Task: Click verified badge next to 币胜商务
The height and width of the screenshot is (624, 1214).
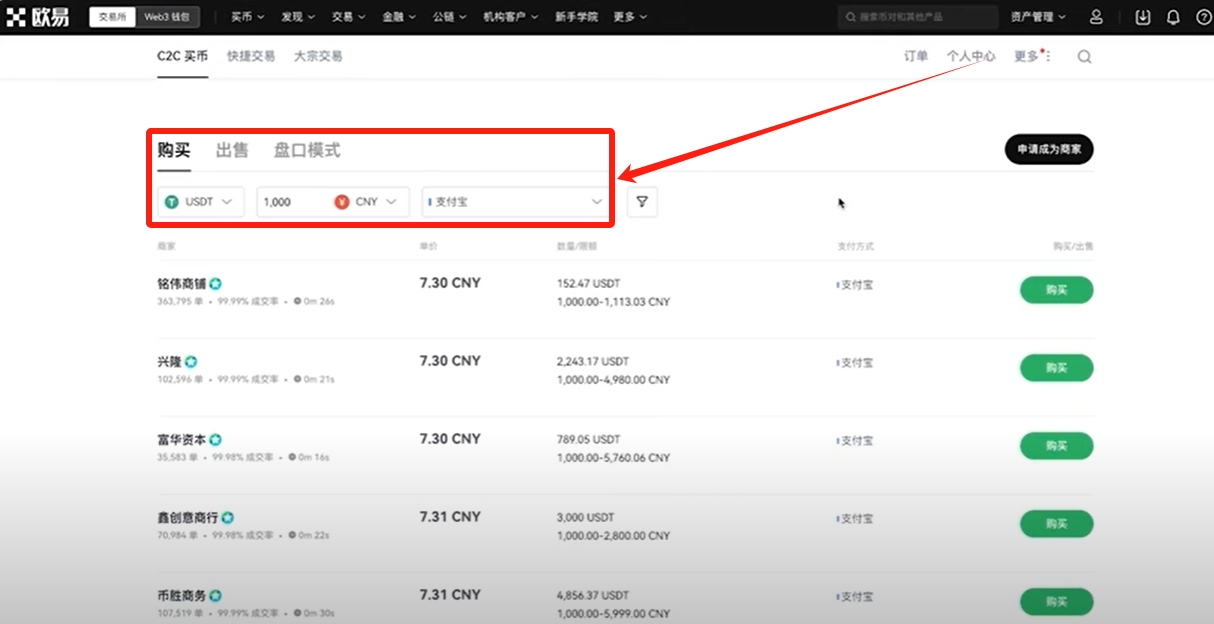Action: (215, 596)
